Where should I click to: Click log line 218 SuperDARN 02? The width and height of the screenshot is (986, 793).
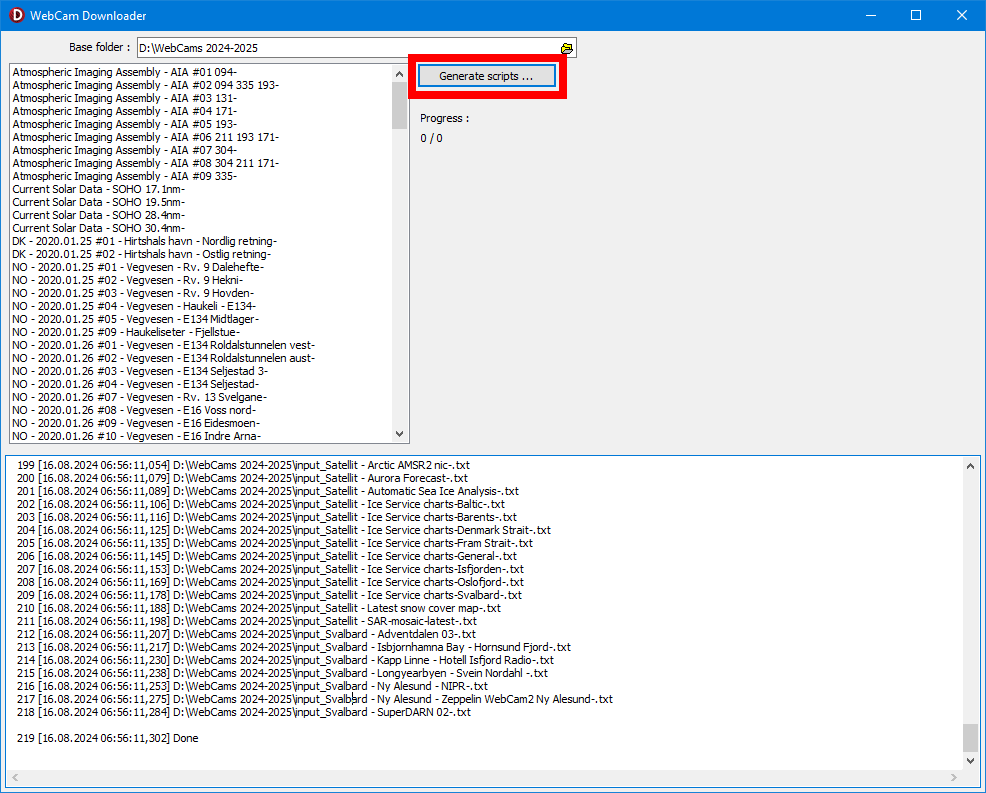tap(244, 712)
